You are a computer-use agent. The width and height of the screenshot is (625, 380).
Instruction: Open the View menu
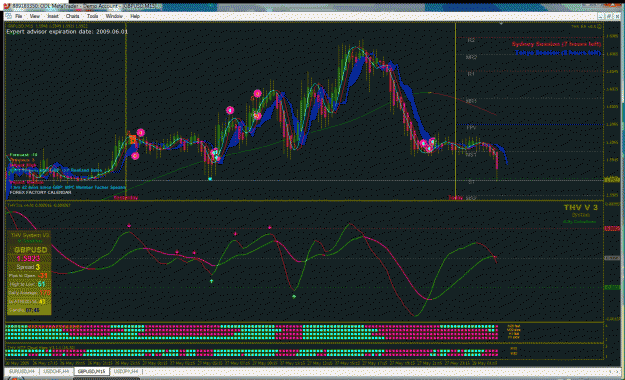[35, 16]
